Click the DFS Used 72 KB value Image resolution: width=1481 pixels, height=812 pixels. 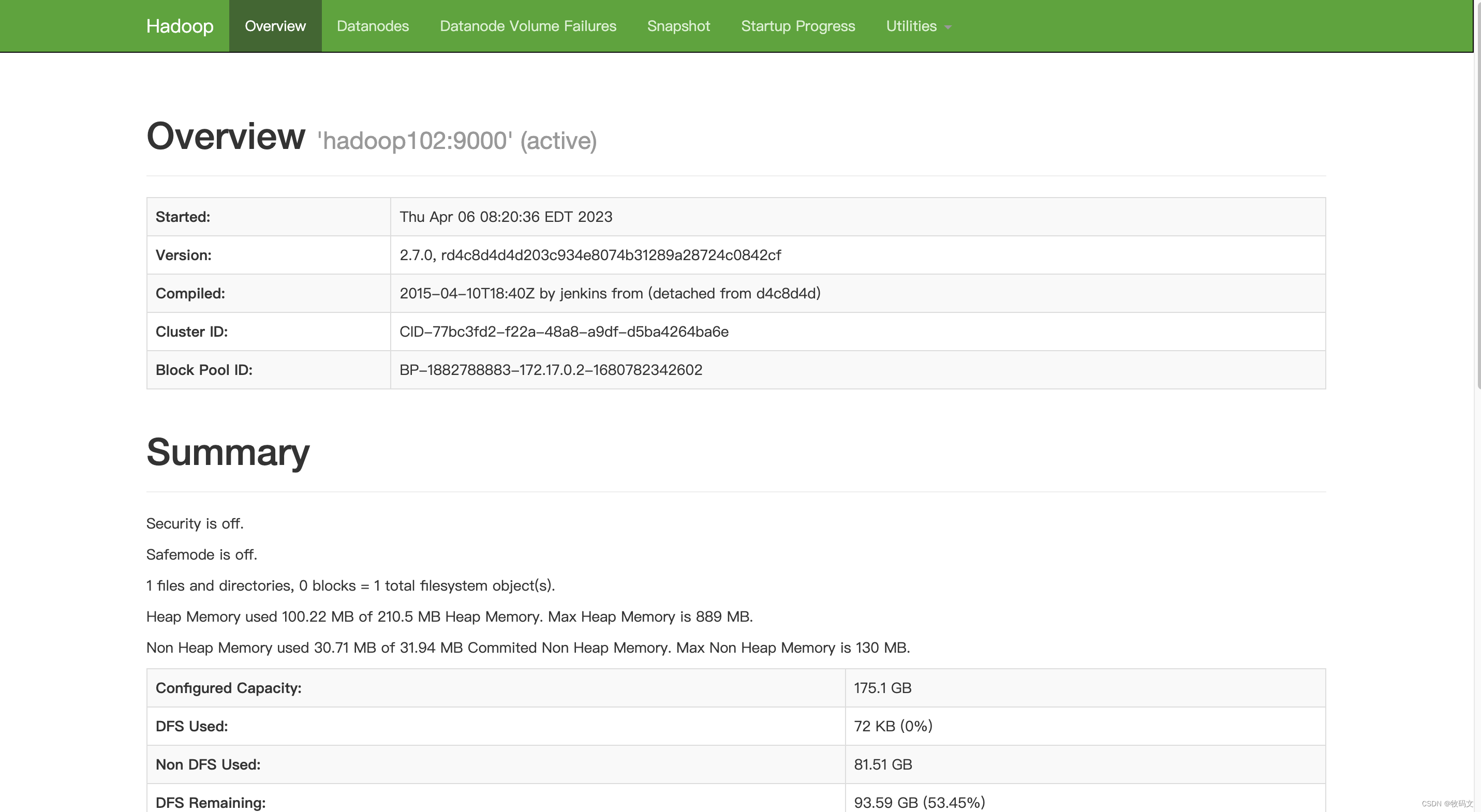click(892, 726)
